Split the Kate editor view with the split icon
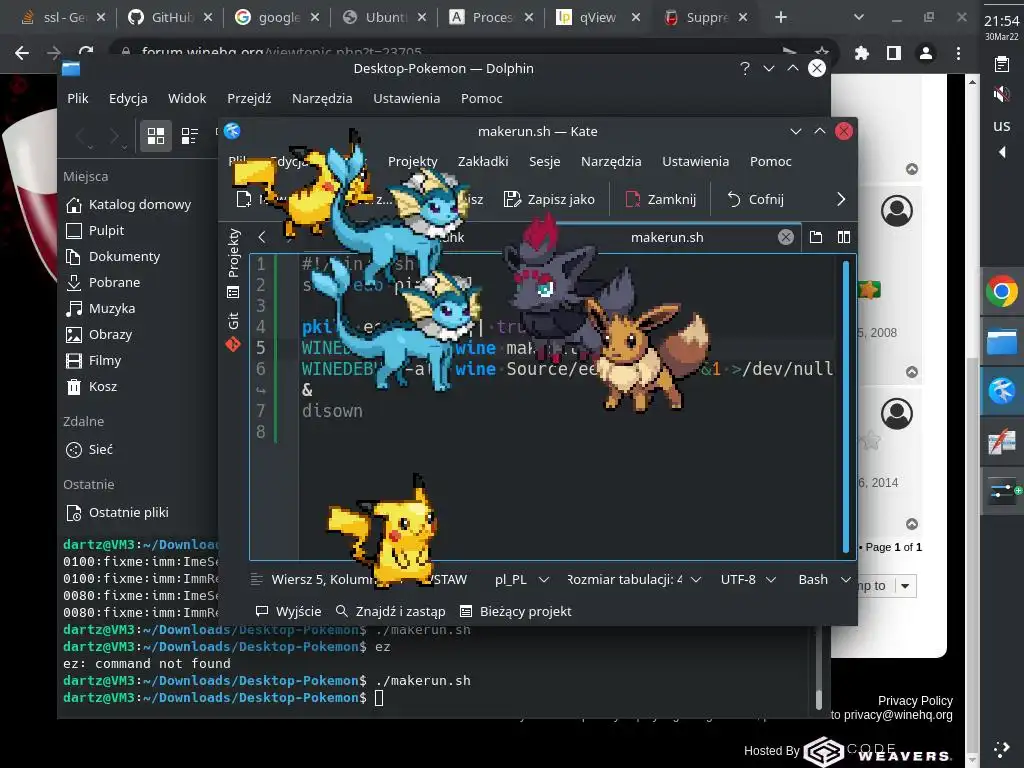The width and height of the screenshot is (1024, 768). pos(844,237)
